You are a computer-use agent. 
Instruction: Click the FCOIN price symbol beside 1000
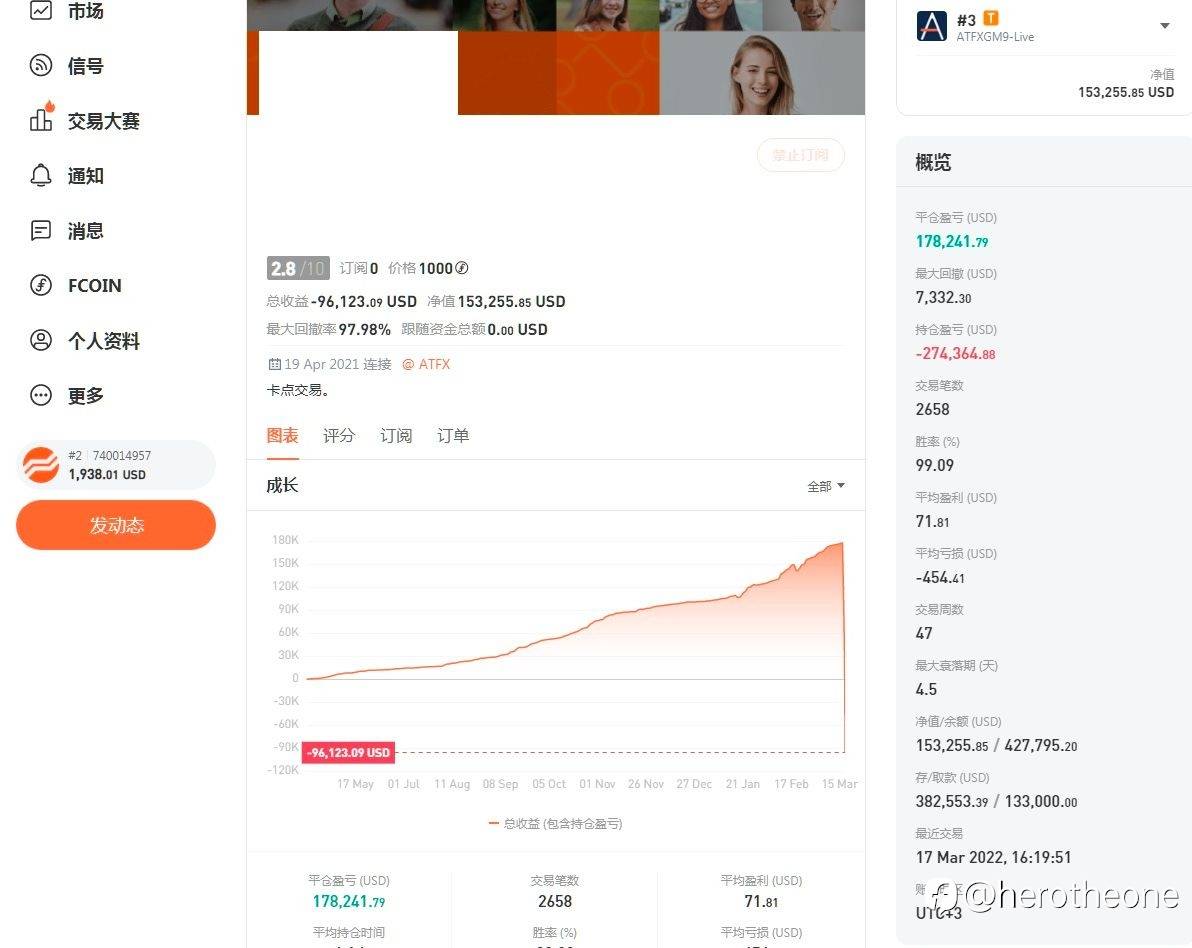pos(461,268)
